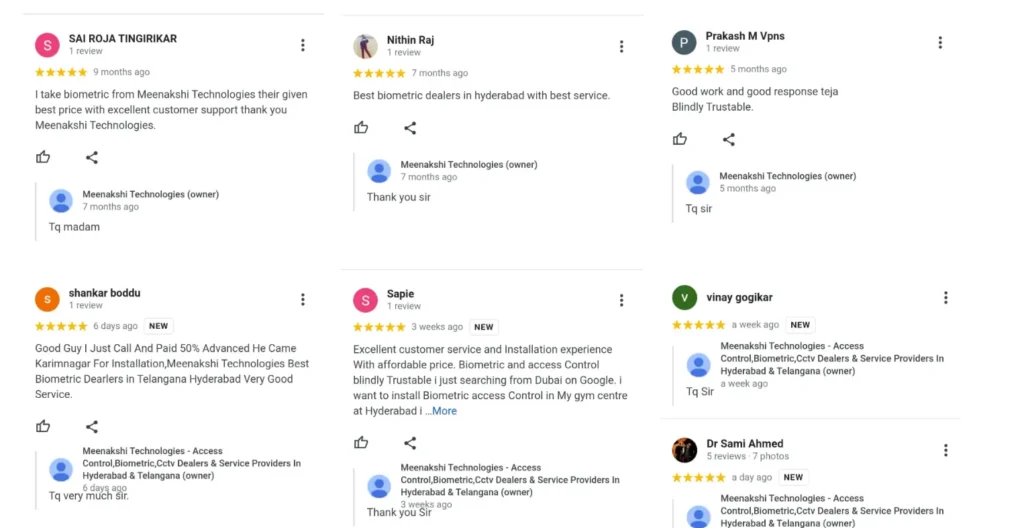This screenshot has height=528, width=1024.
Task: Open Nithin Raj's profile photo
Action: tap(365, 46)
